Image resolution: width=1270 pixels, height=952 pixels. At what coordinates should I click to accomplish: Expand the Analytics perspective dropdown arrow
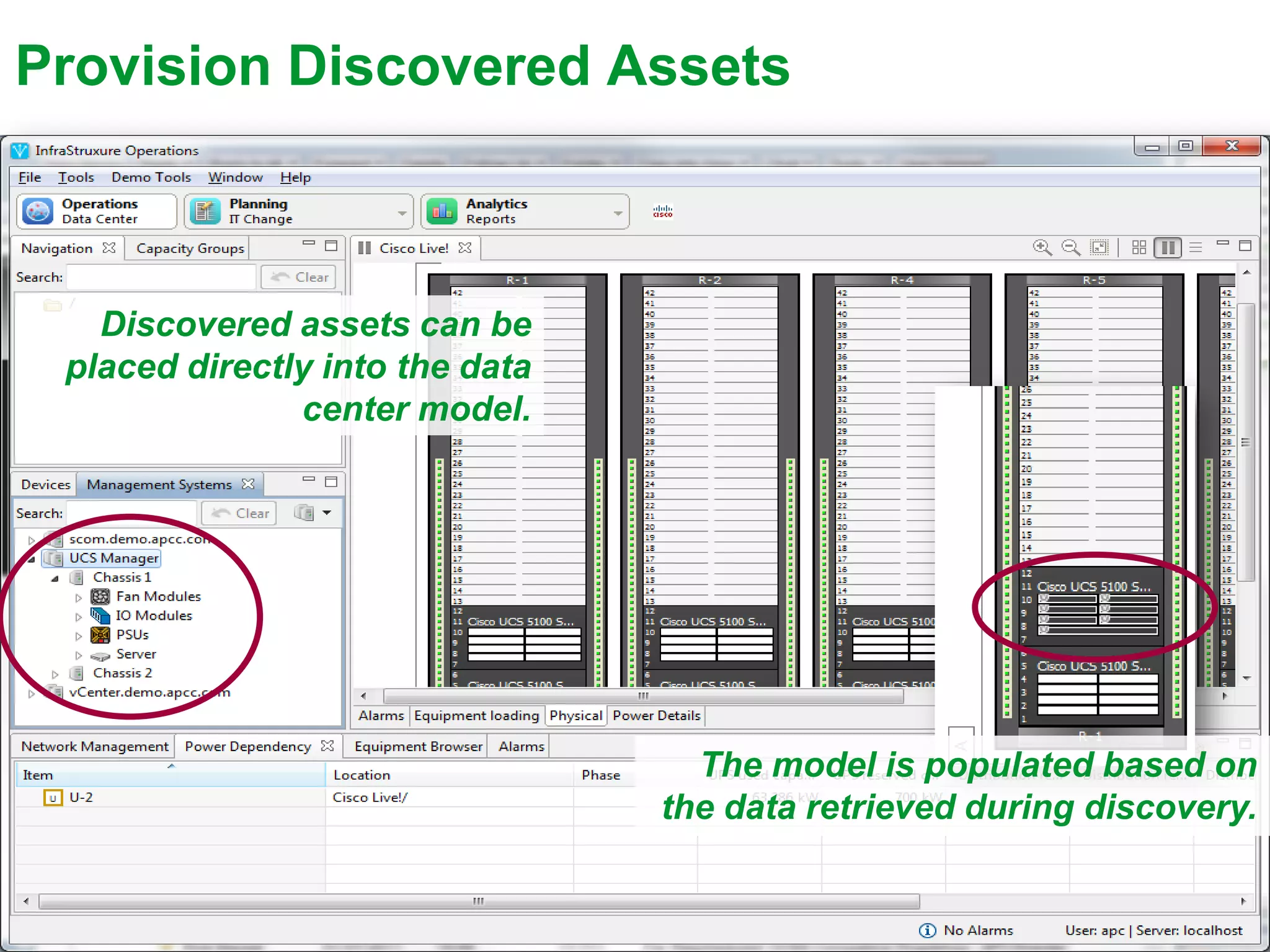click(x=618, y=213)
